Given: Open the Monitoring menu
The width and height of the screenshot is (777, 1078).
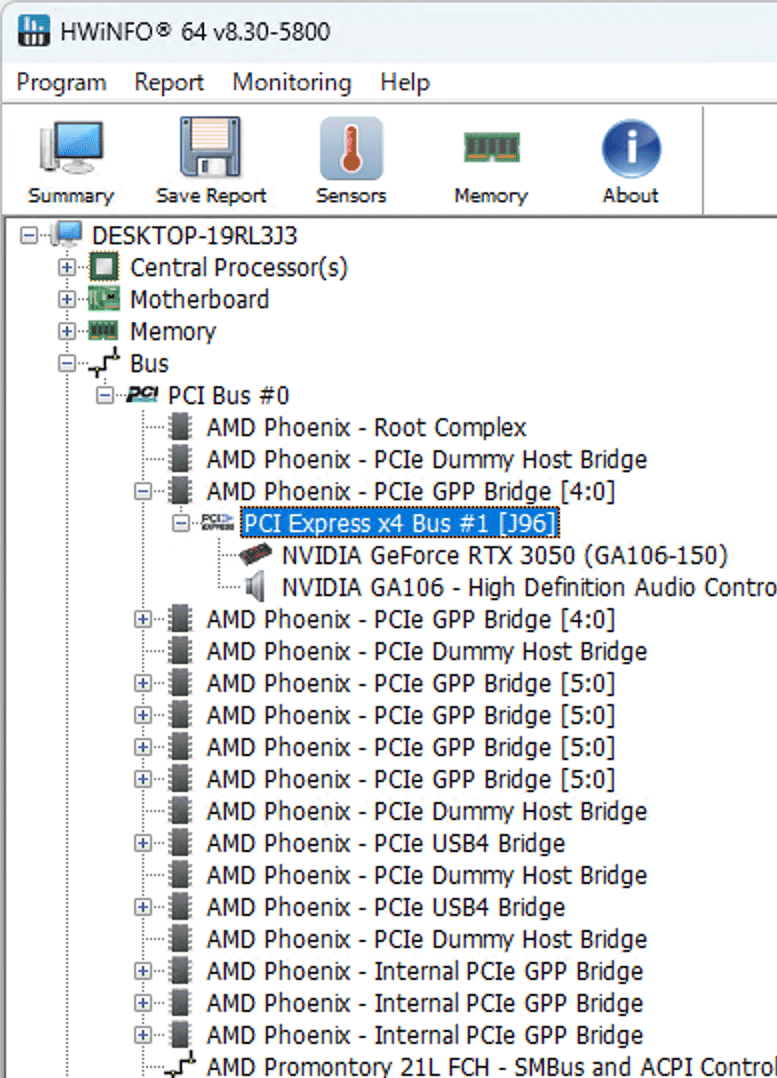Looking at the screenshot, I should coord(291,82).
